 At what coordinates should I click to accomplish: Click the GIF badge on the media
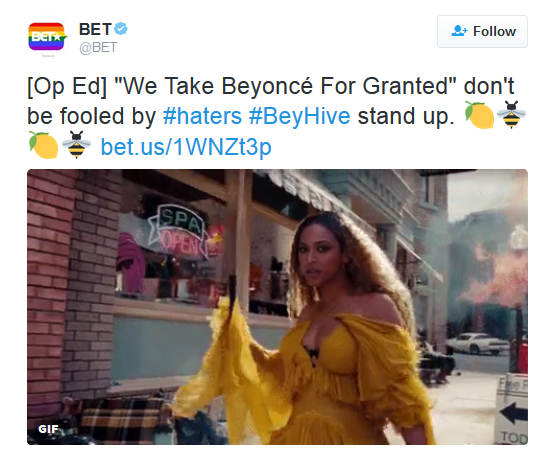pyautogui.click(x=48, y=429)
